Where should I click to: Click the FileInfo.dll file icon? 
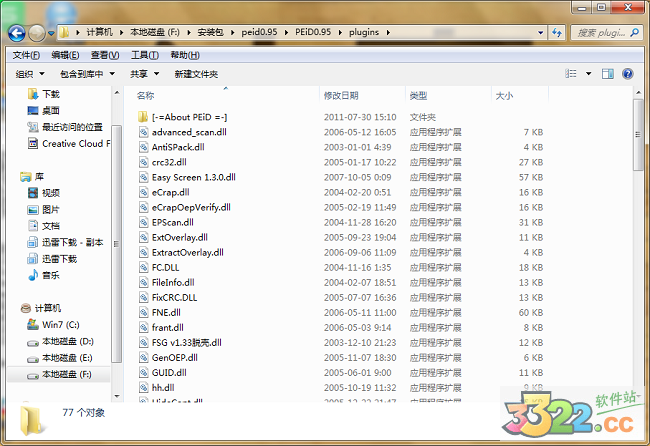[x=143, y=283]
